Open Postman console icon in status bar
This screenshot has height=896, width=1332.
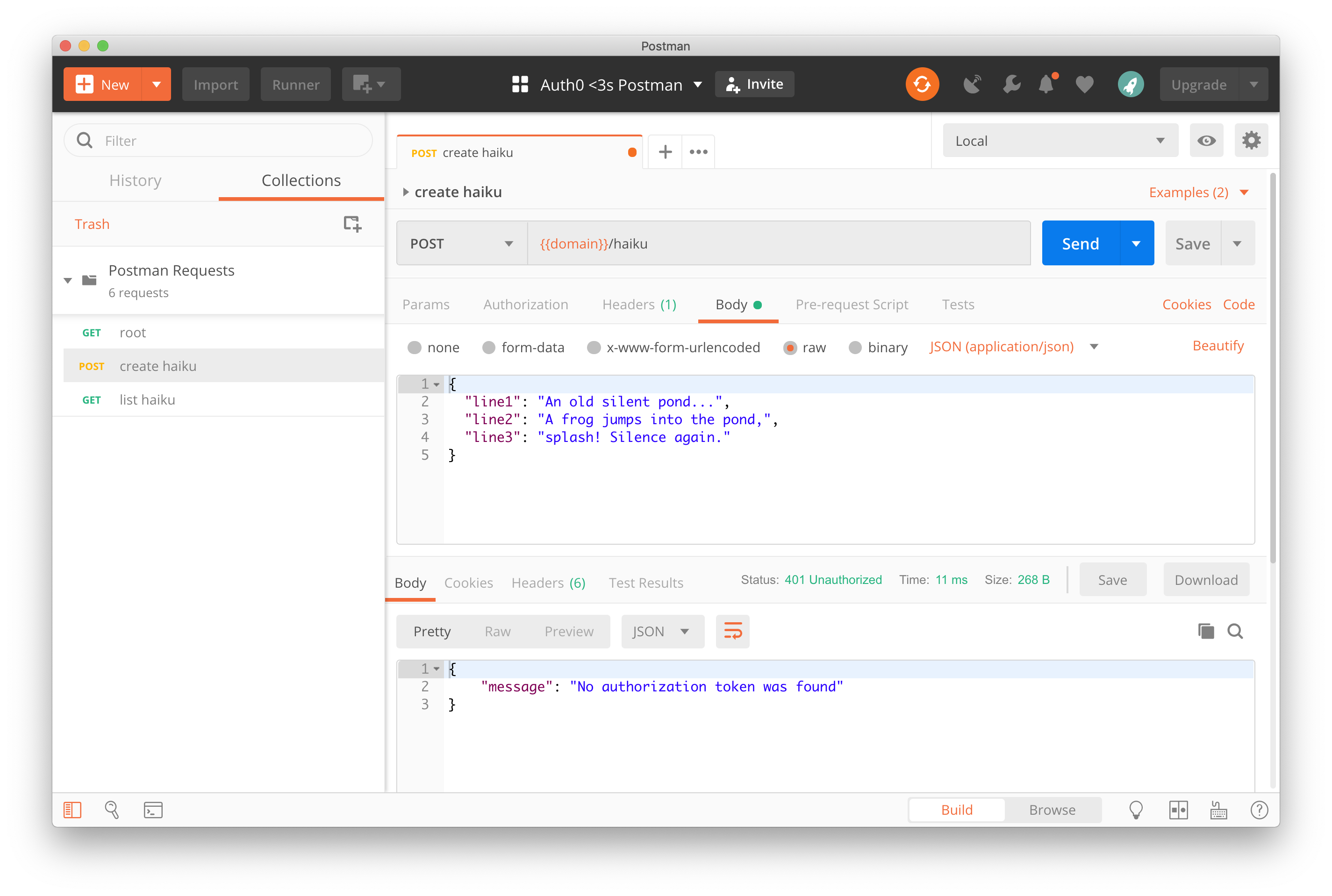click(x=153, y=811)
